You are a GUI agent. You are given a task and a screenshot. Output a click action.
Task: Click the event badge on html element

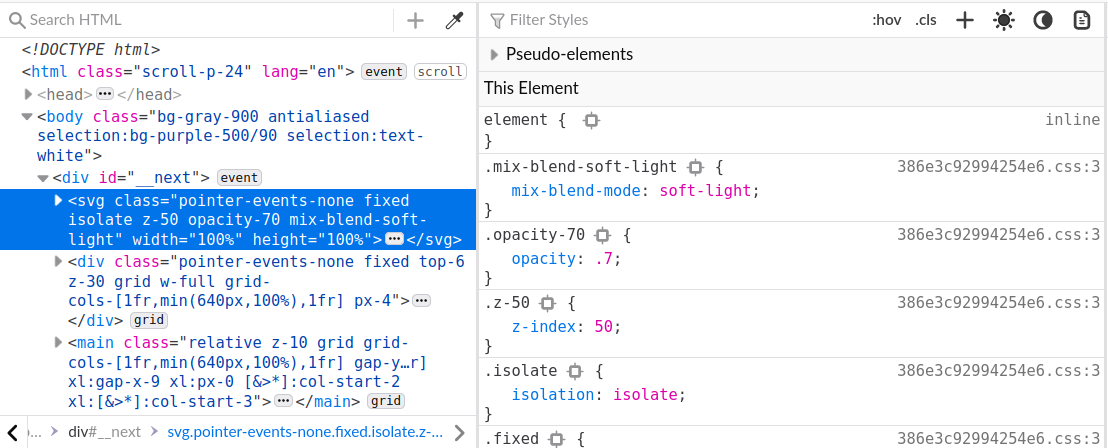pos(383,72)
